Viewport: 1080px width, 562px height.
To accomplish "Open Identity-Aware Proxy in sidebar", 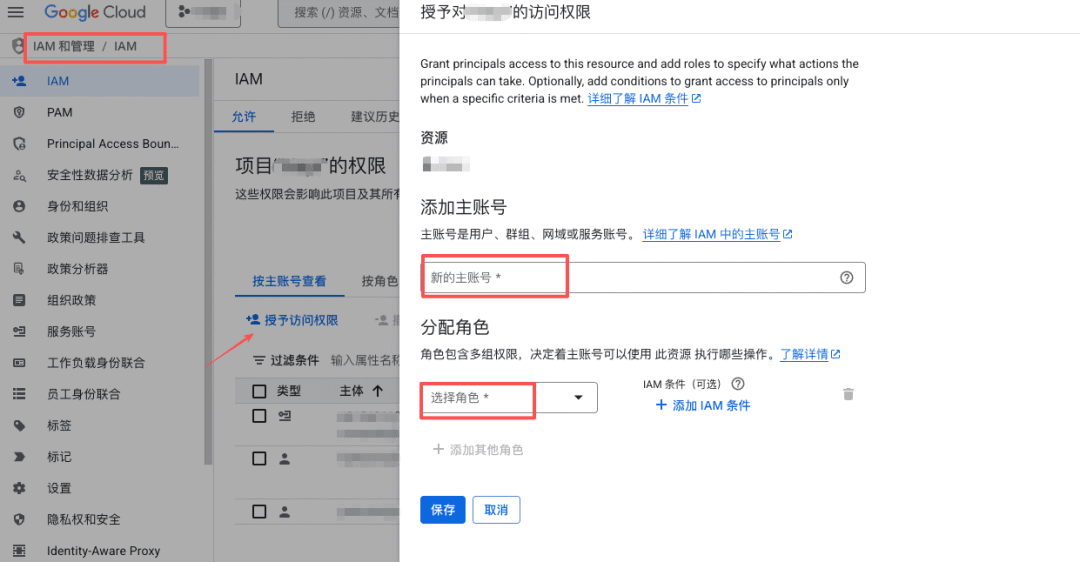I will (x=103, y=551).
